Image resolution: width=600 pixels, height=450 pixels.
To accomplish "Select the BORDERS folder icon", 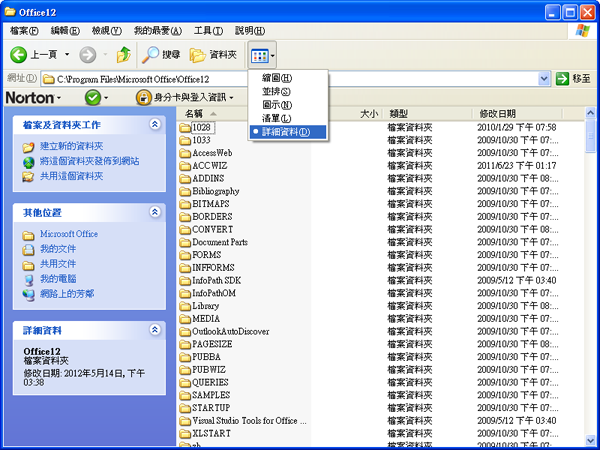I will tap(185, 217).
